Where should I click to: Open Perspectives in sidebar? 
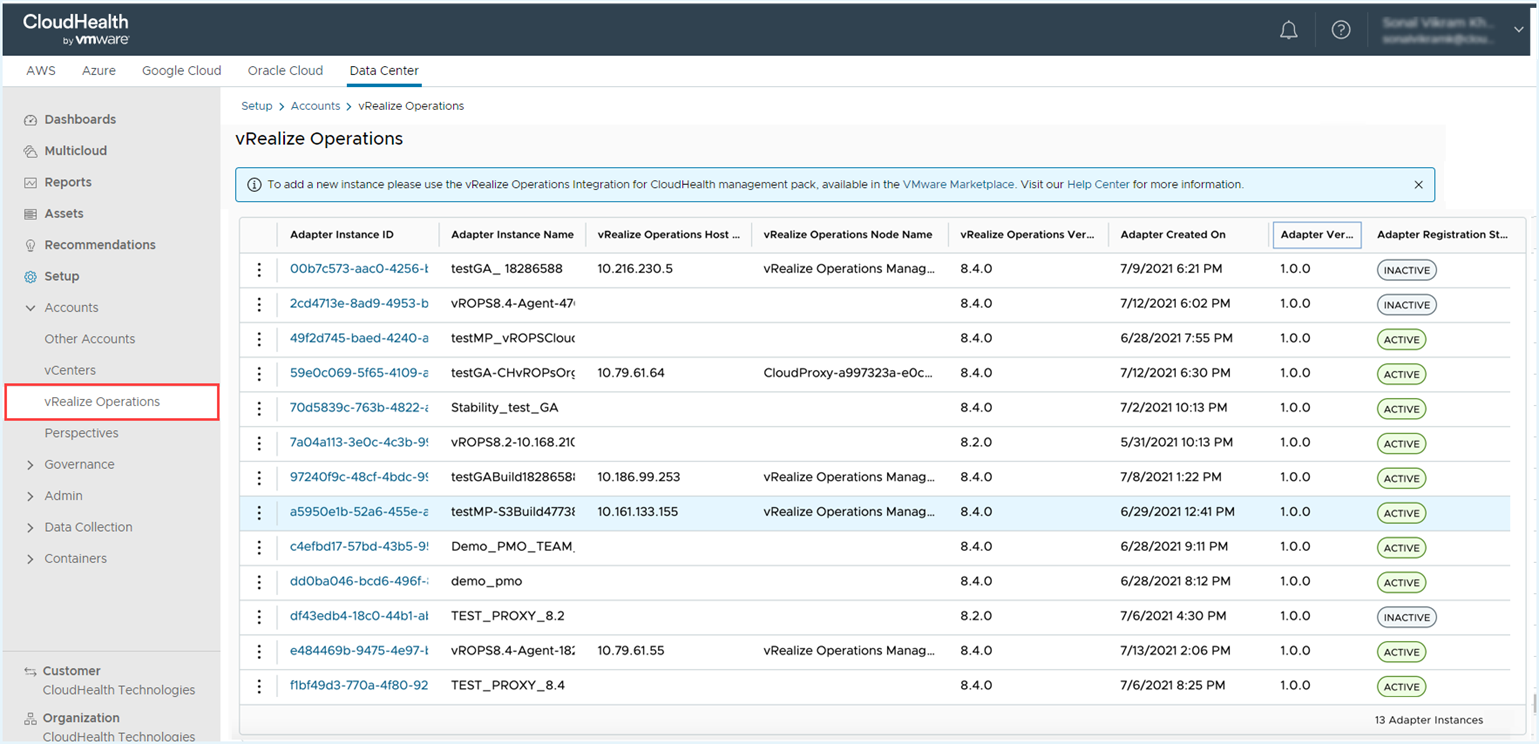click(x=81, y=433)
